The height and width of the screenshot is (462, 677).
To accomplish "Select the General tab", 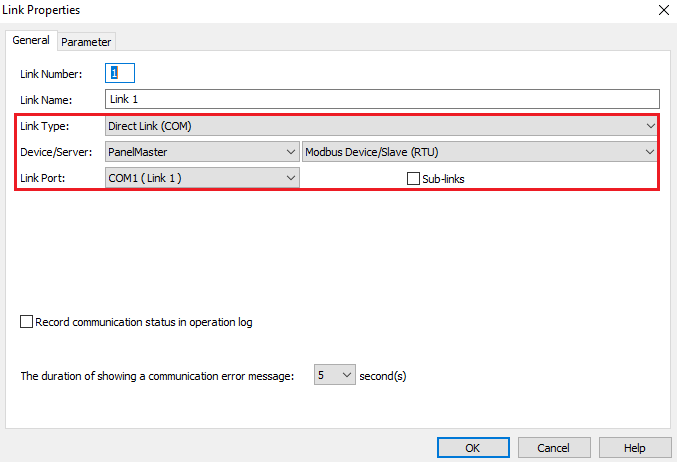I will (x=31, y=40).
